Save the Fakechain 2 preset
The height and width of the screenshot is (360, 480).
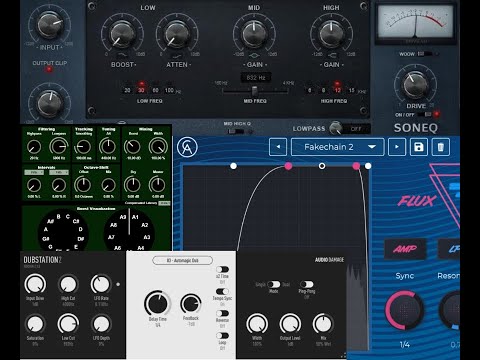(419, 147)
